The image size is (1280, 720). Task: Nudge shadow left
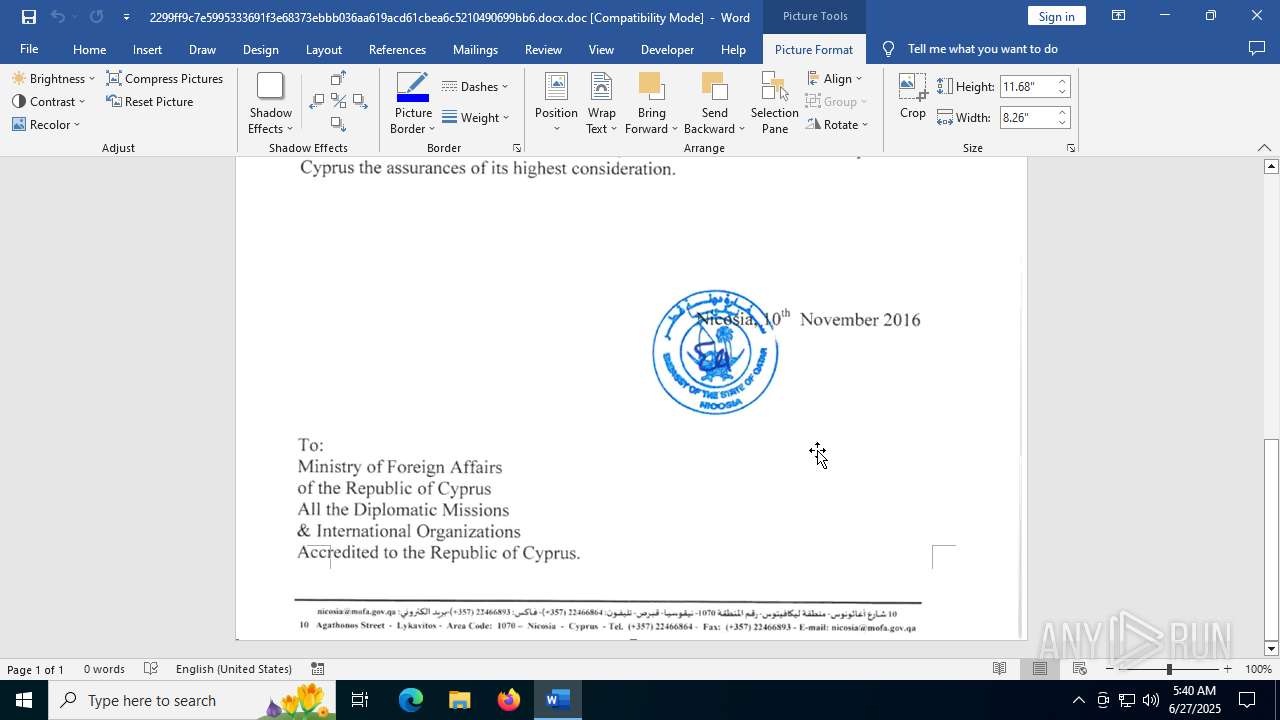tap(317, 101)
